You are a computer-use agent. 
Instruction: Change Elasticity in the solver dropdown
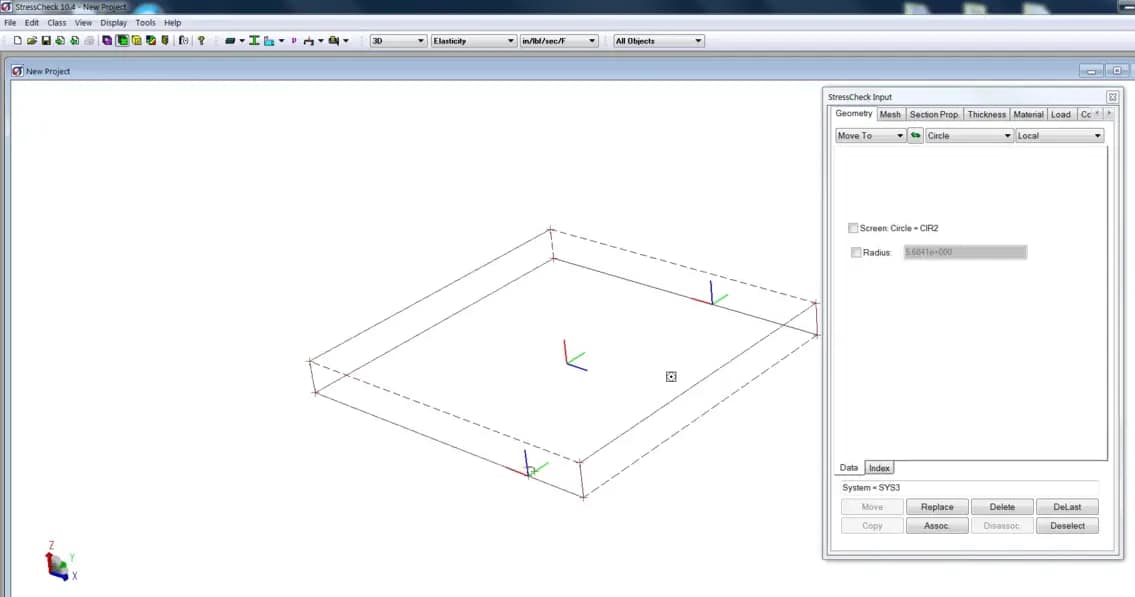point(473,40)
